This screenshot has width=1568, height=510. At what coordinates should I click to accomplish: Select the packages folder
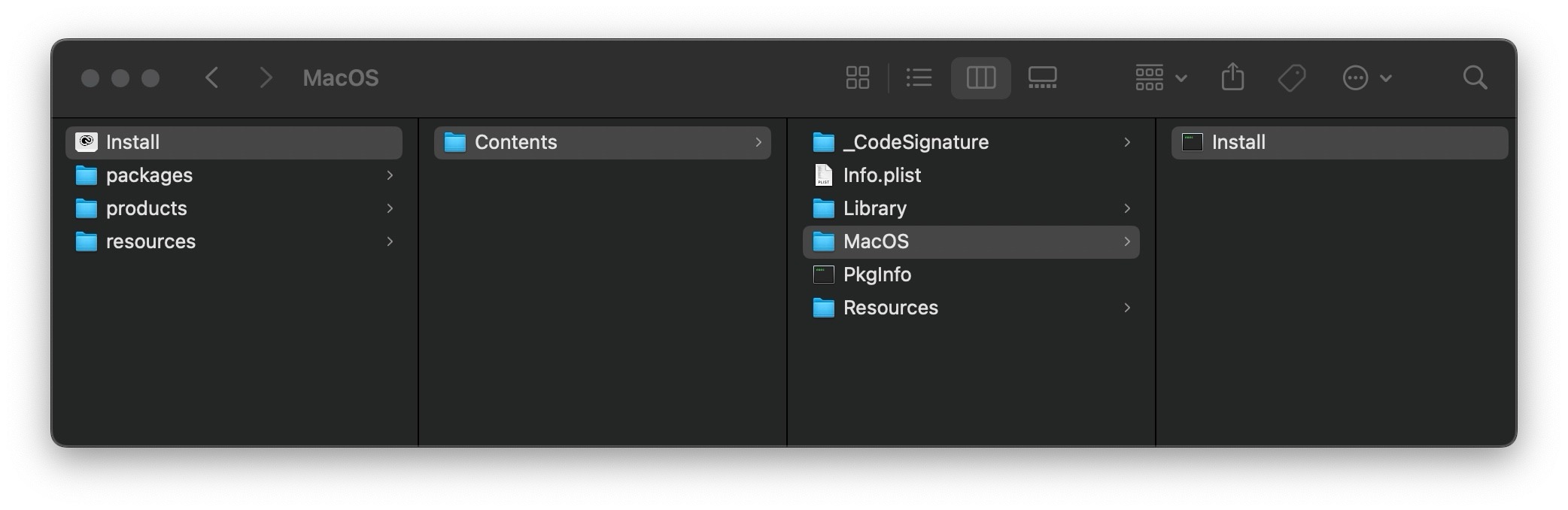(149, 175)
